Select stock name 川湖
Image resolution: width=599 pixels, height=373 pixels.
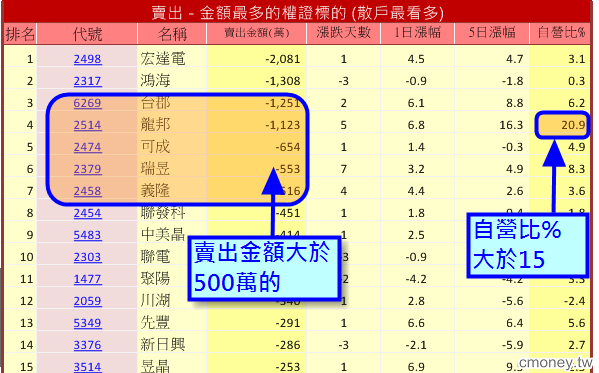[x=155, y=301]
